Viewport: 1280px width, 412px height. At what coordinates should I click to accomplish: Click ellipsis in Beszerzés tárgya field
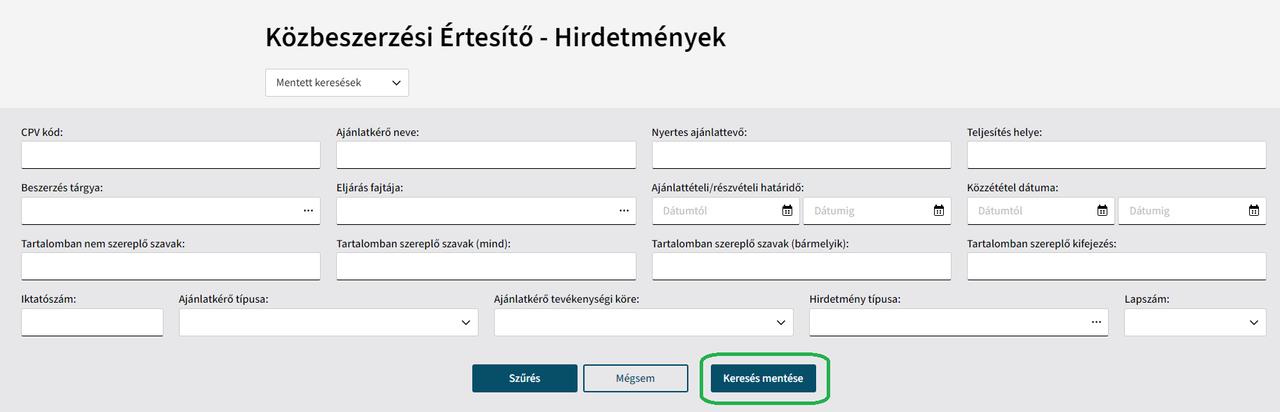[x=309, y=211]
